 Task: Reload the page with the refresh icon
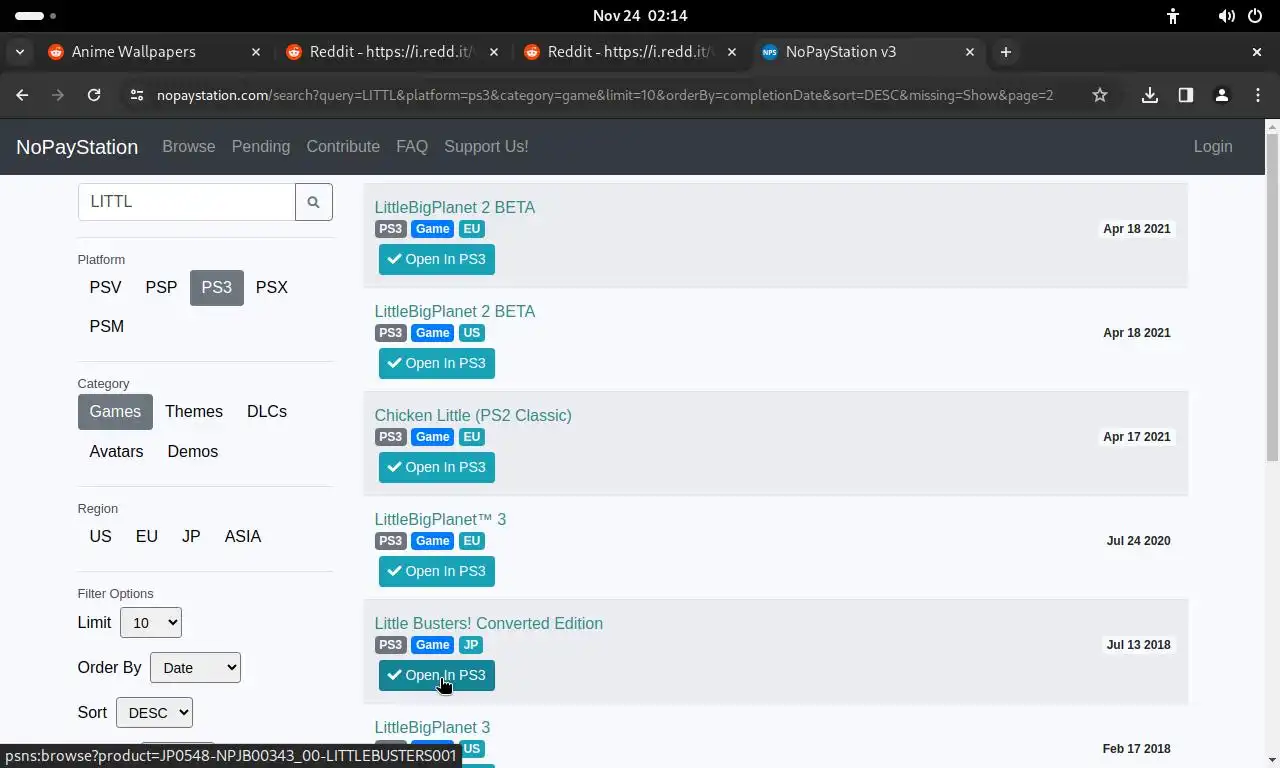(94, 95)
